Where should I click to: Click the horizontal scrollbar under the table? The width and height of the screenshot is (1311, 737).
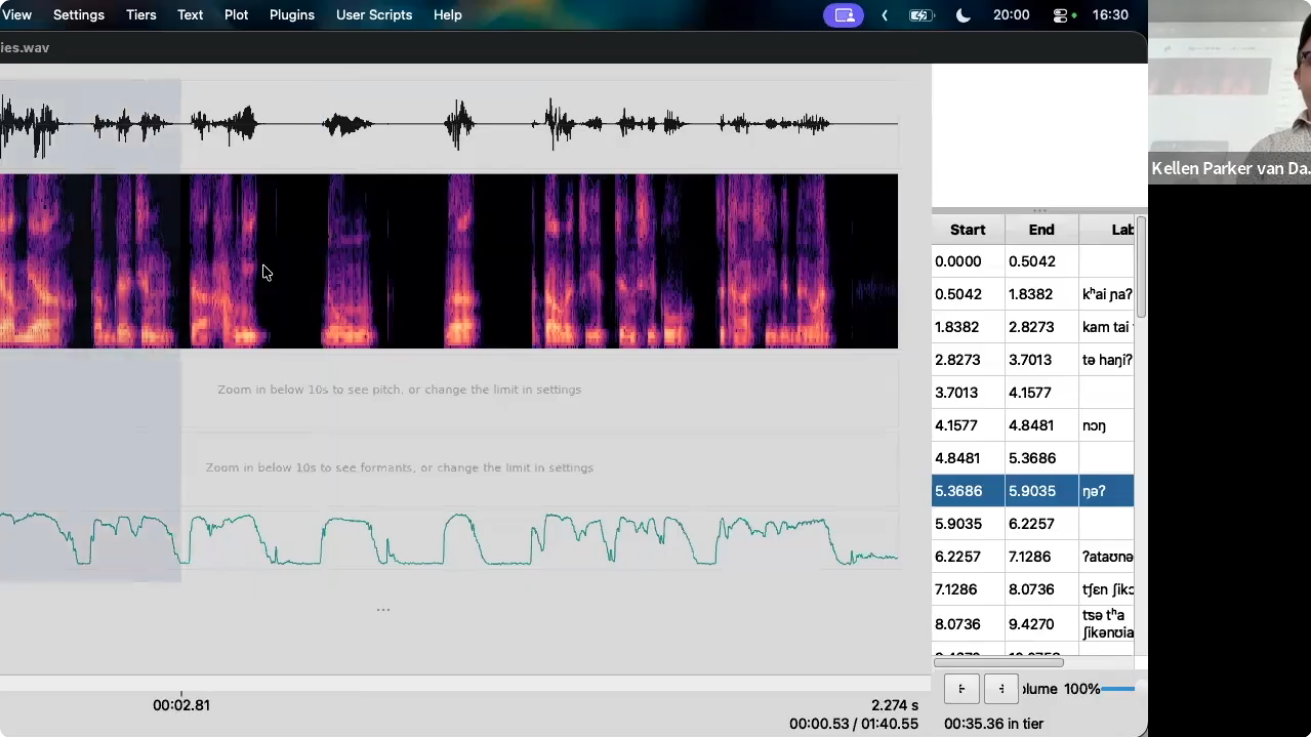point(999,662)
